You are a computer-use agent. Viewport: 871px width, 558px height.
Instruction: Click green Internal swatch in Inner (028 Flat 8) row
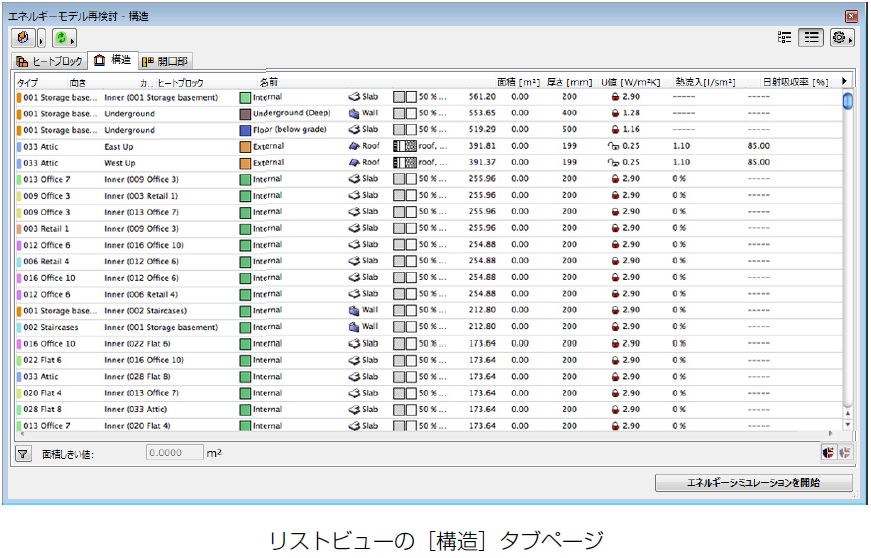245,377
